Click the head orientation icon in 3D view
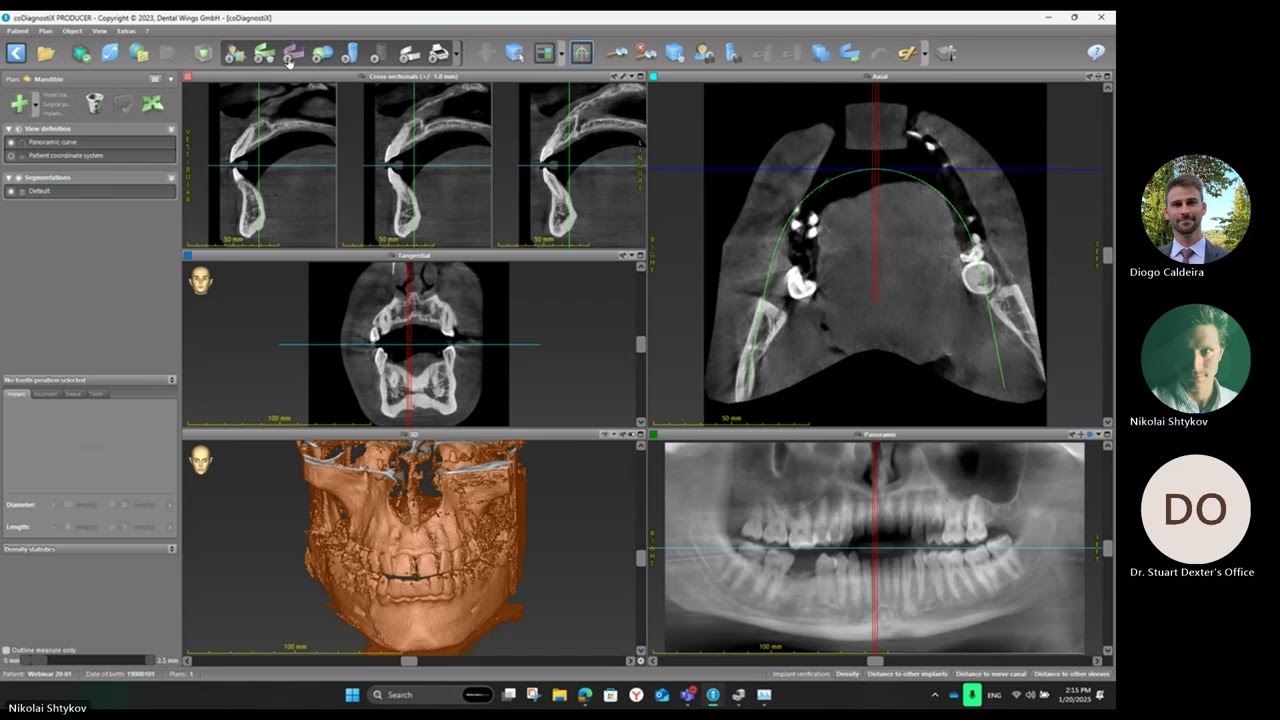This screenshot has width=1280, height=720. [x=201, y=460]
